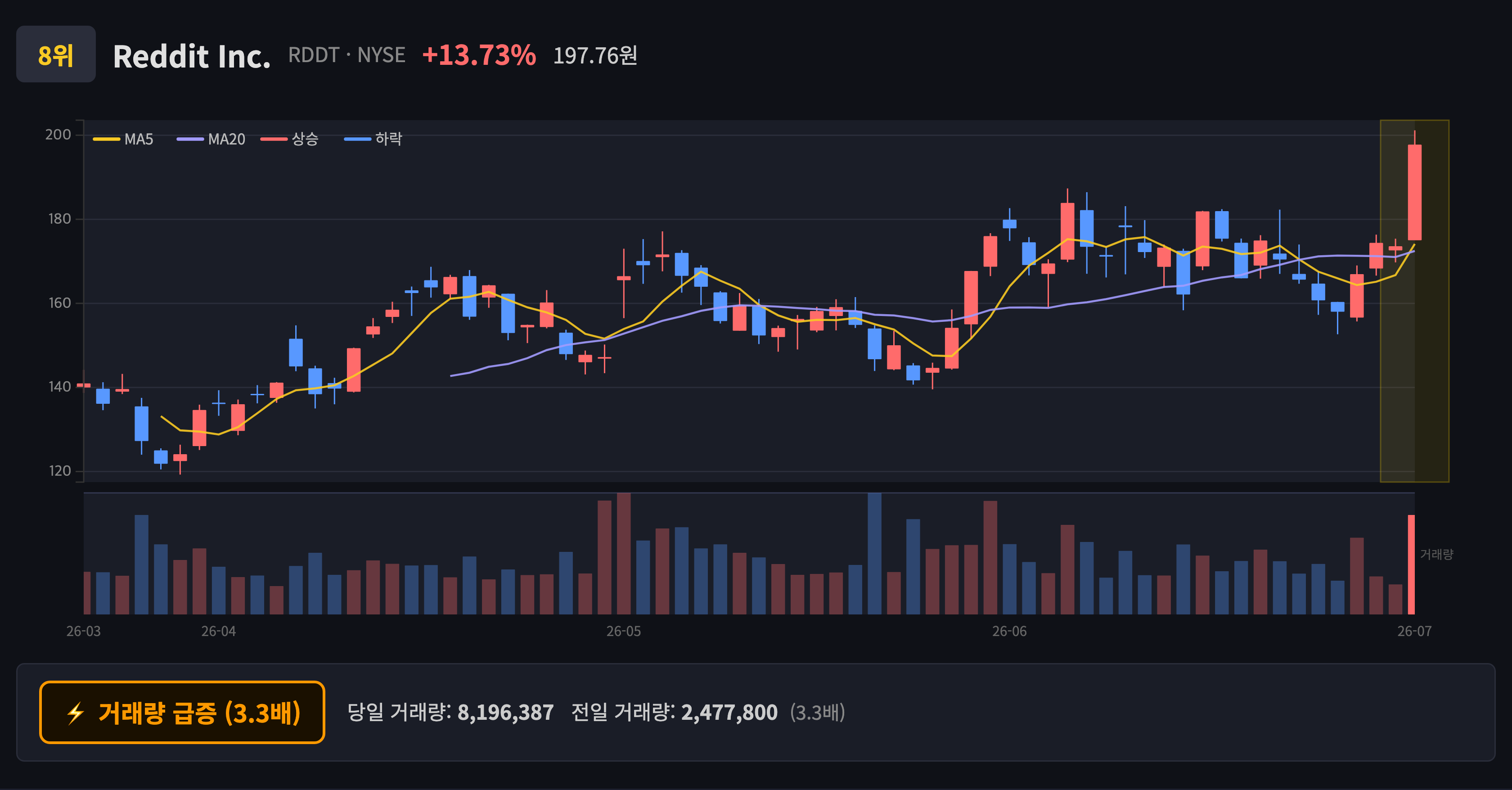
Task: Click the gray (3.3배) ratio text
Action: click(x=817, y=713)
